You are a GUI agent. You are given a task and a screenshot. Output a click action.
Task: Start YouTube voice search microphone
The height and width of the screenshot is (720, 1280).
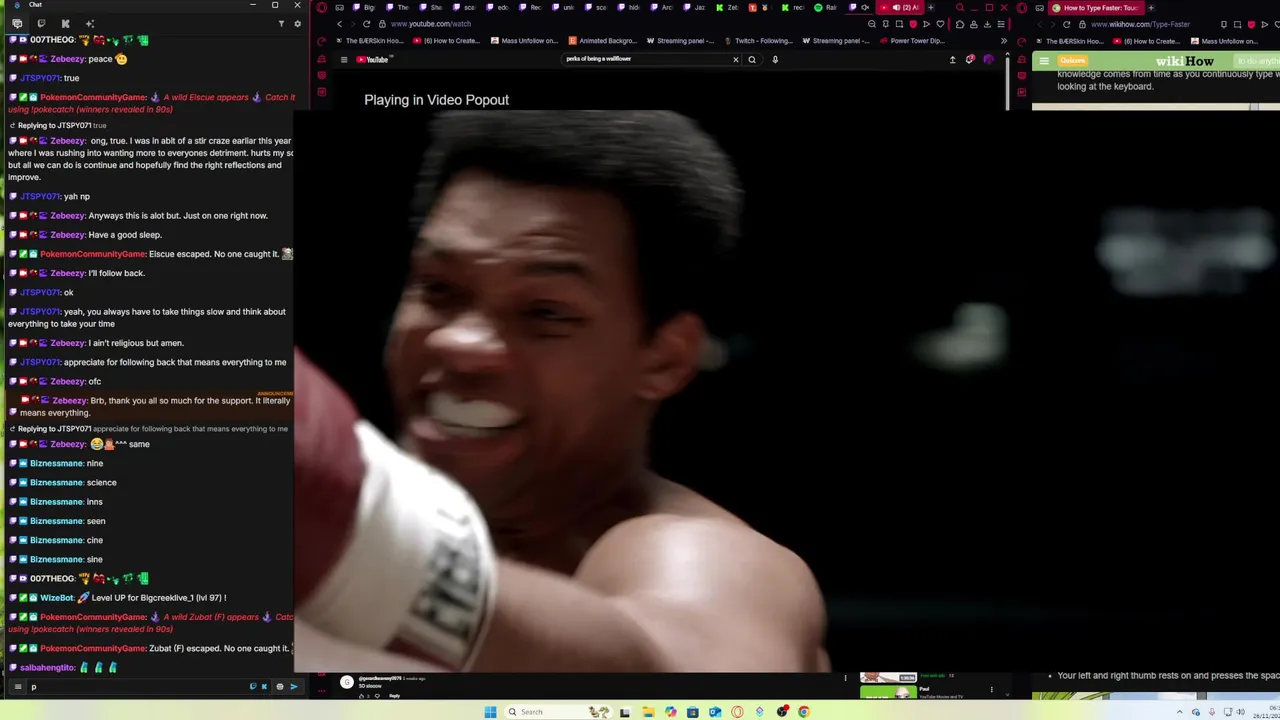(775, 60)
